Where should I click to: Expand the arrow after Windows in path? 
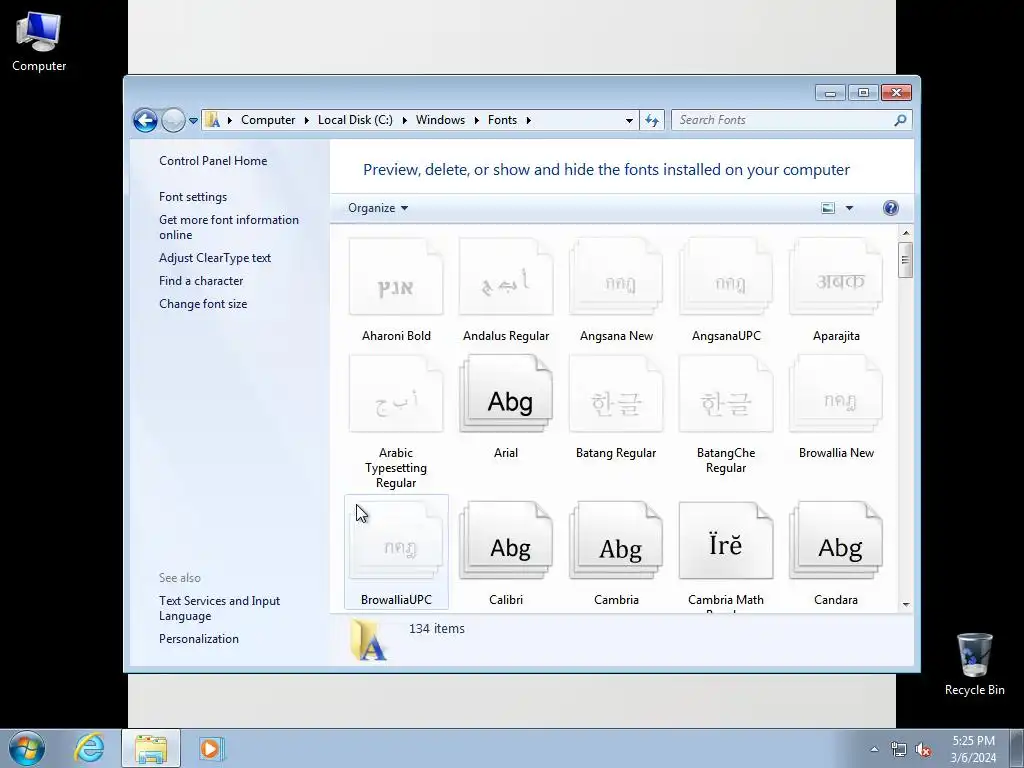pyautogui.click(x=477, y=120)
